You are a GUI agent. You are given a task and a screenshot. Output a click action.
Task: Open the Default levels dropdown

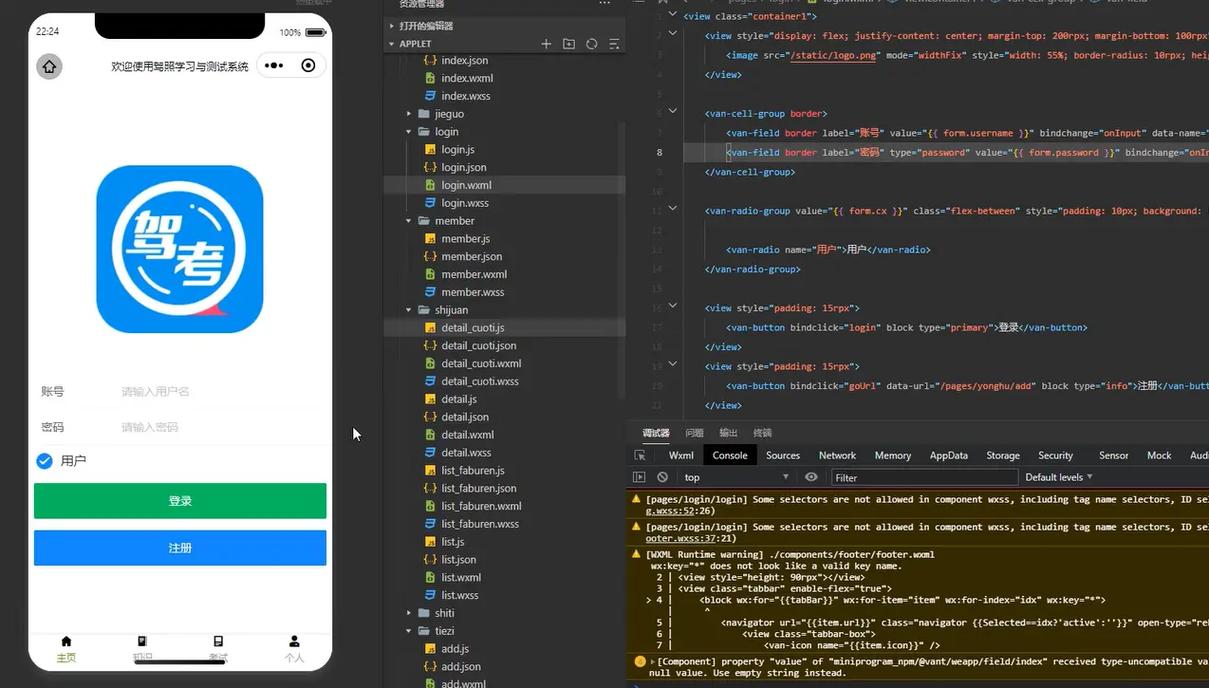coord(1058,478)
